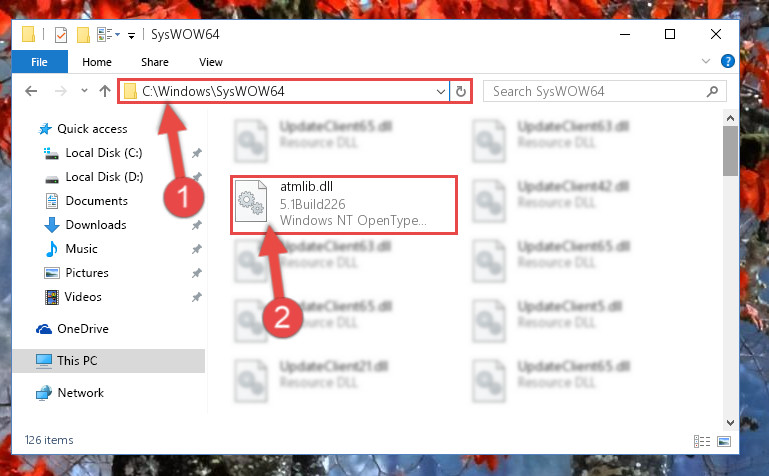The image size is (769, 476).
Task: Toggle pin beside Pictures folder
Action: click(x=197, y=273)
